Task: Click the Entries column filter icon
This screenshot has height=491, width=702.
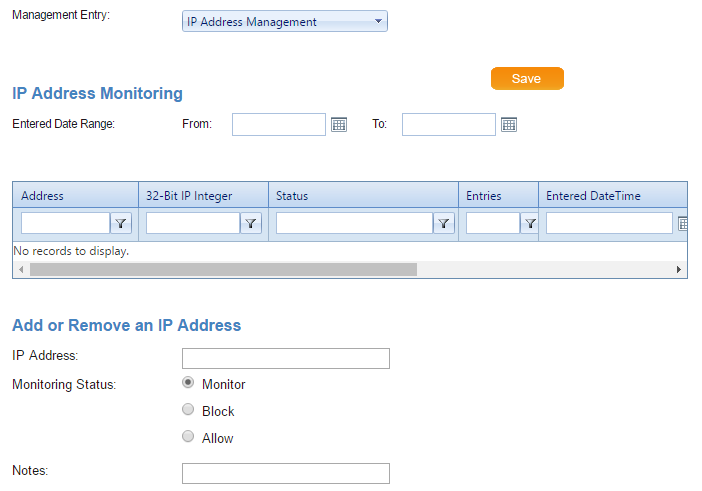Action: click(x=530, y=224)
